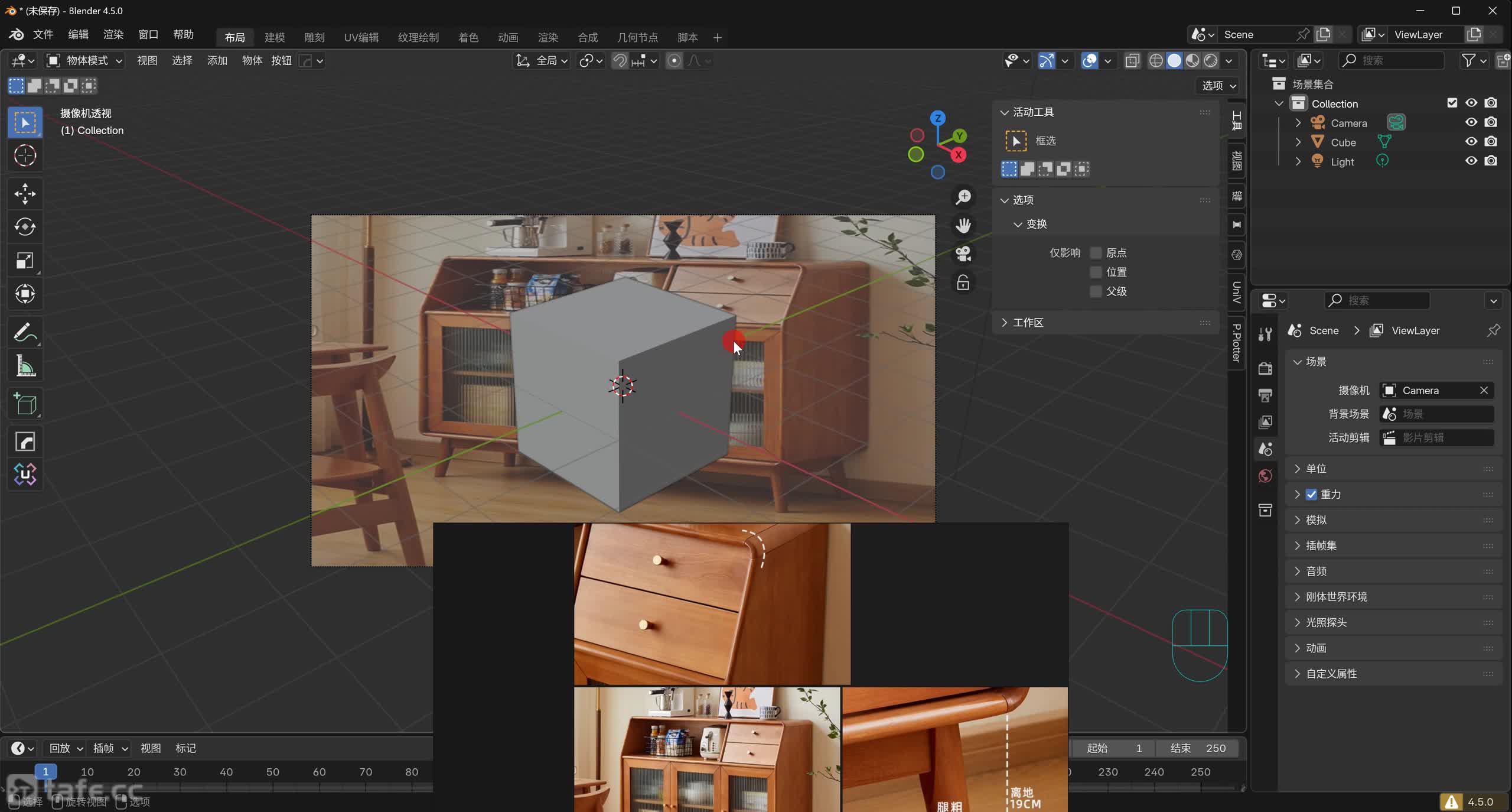This screenshot has height=812, width=1512.
Task: Click the viewport zoom magnifier icon
Action: (x=963, y=197)
